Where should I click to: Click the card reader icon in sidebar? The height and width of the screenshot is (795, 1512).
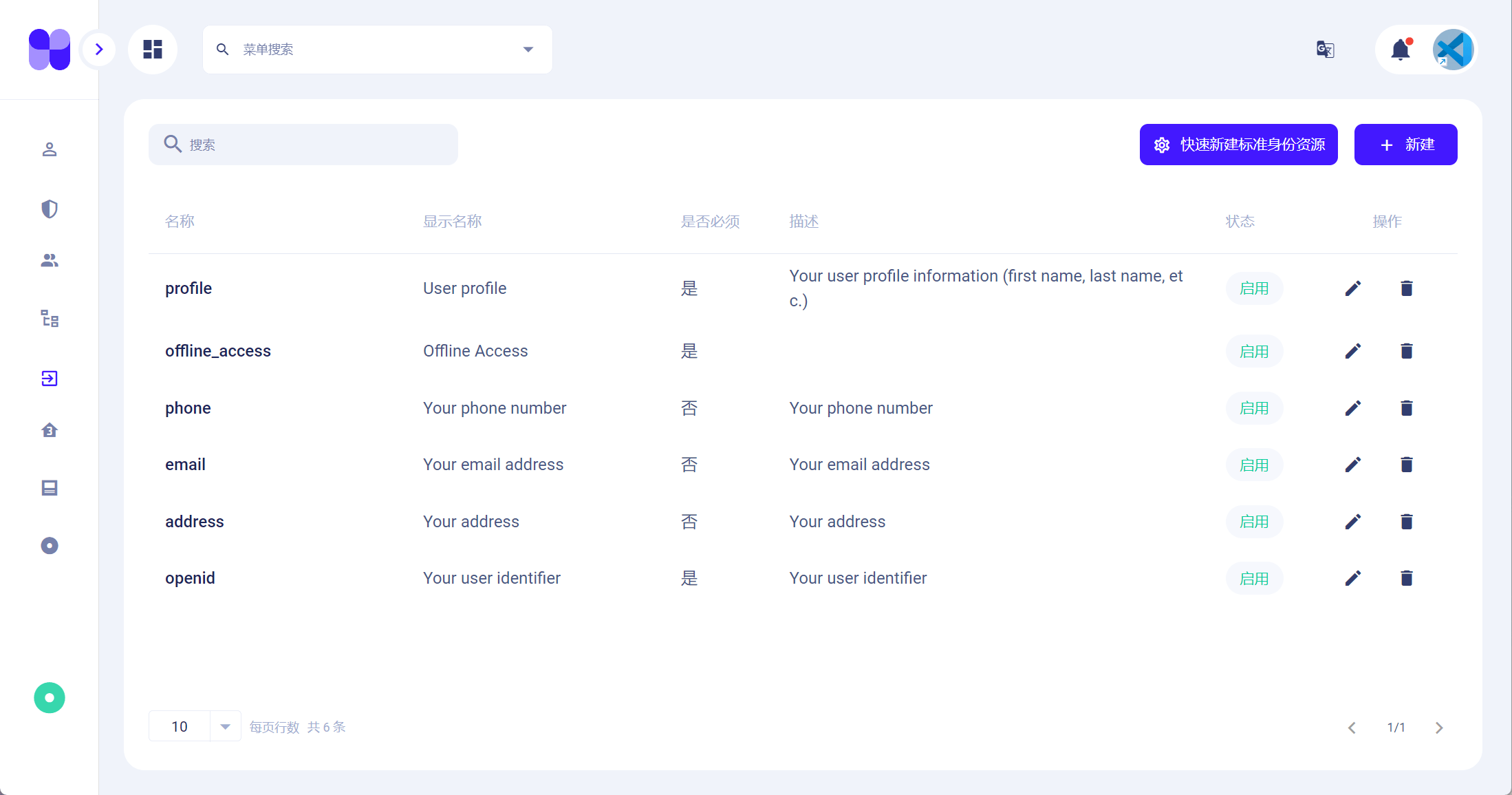pyautogui.click(x=49, y=488)
